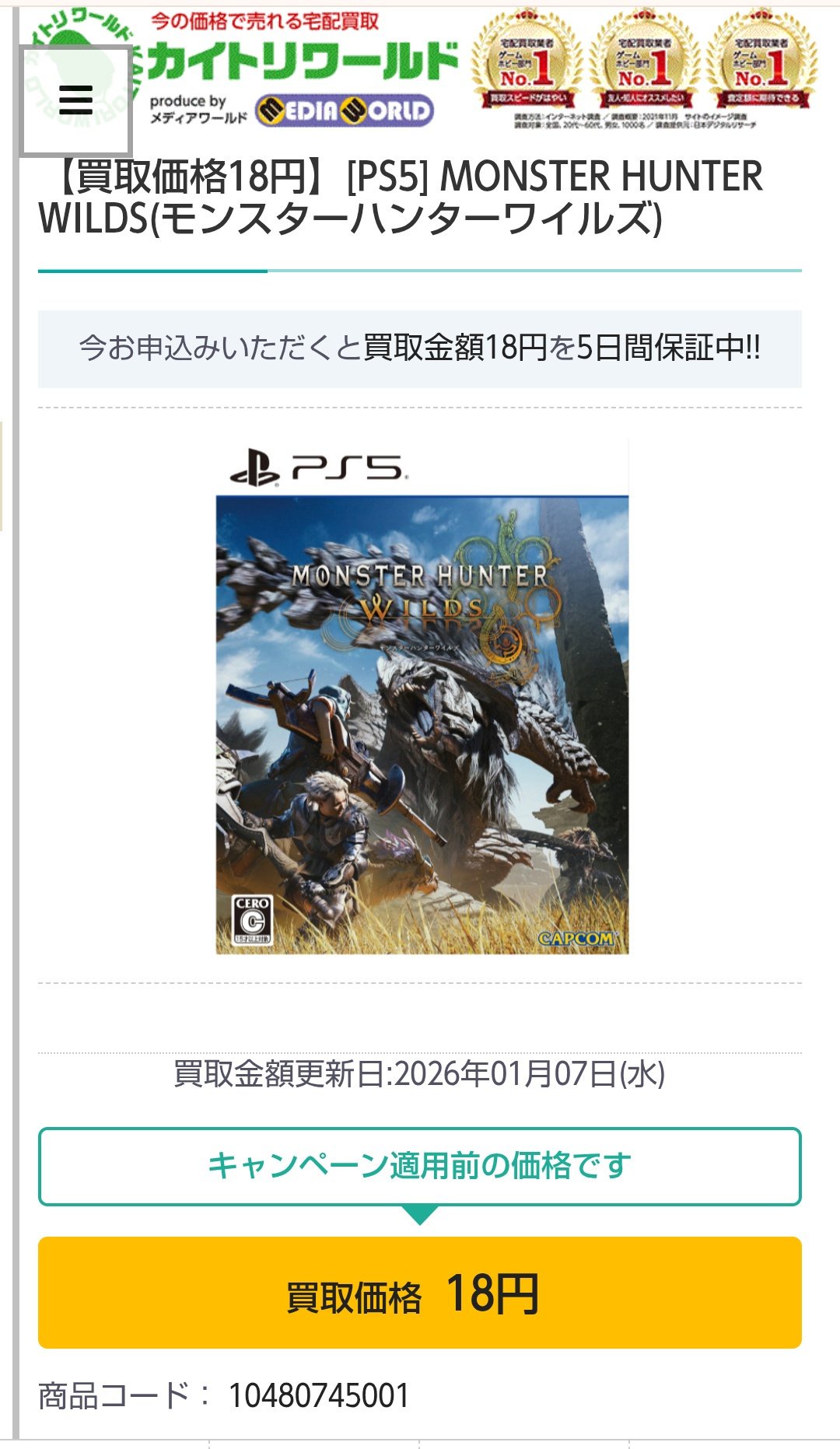840x1449 pixels.
Task: Tap the カイトリワールド site logo
Action: coord(302,62)
